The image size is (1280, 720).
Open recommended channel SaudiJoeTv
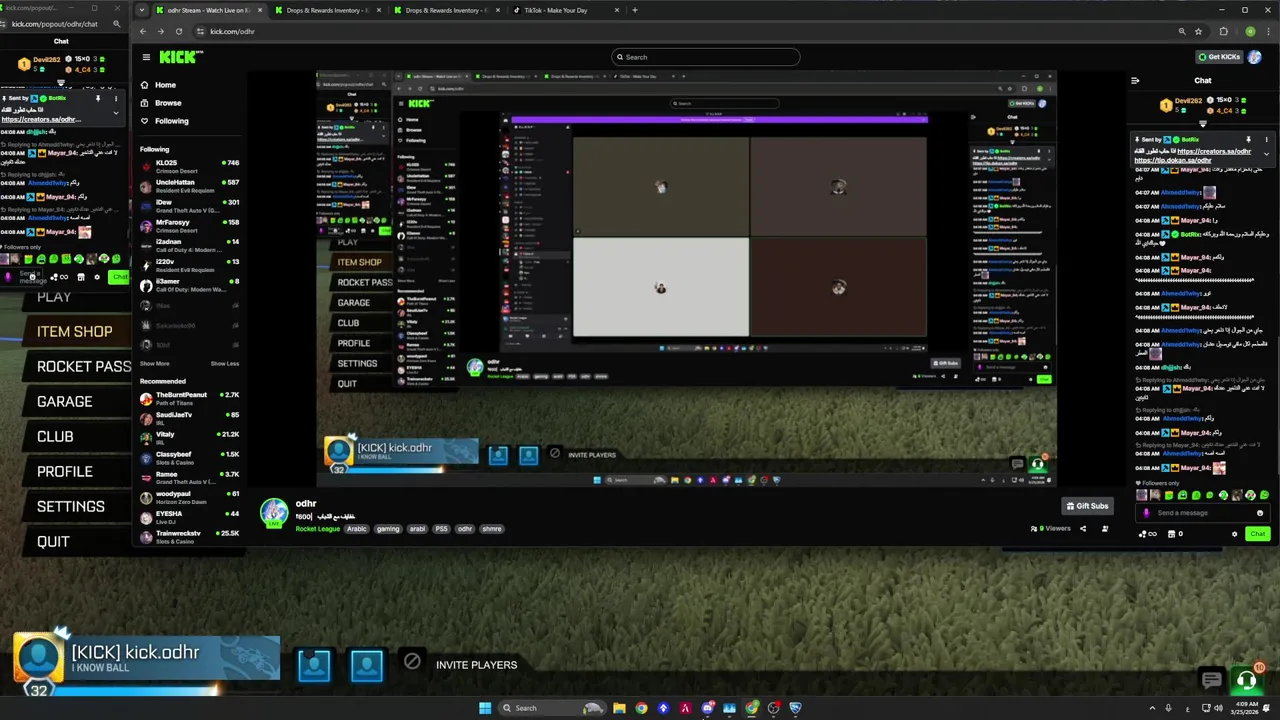coord(189,418)
